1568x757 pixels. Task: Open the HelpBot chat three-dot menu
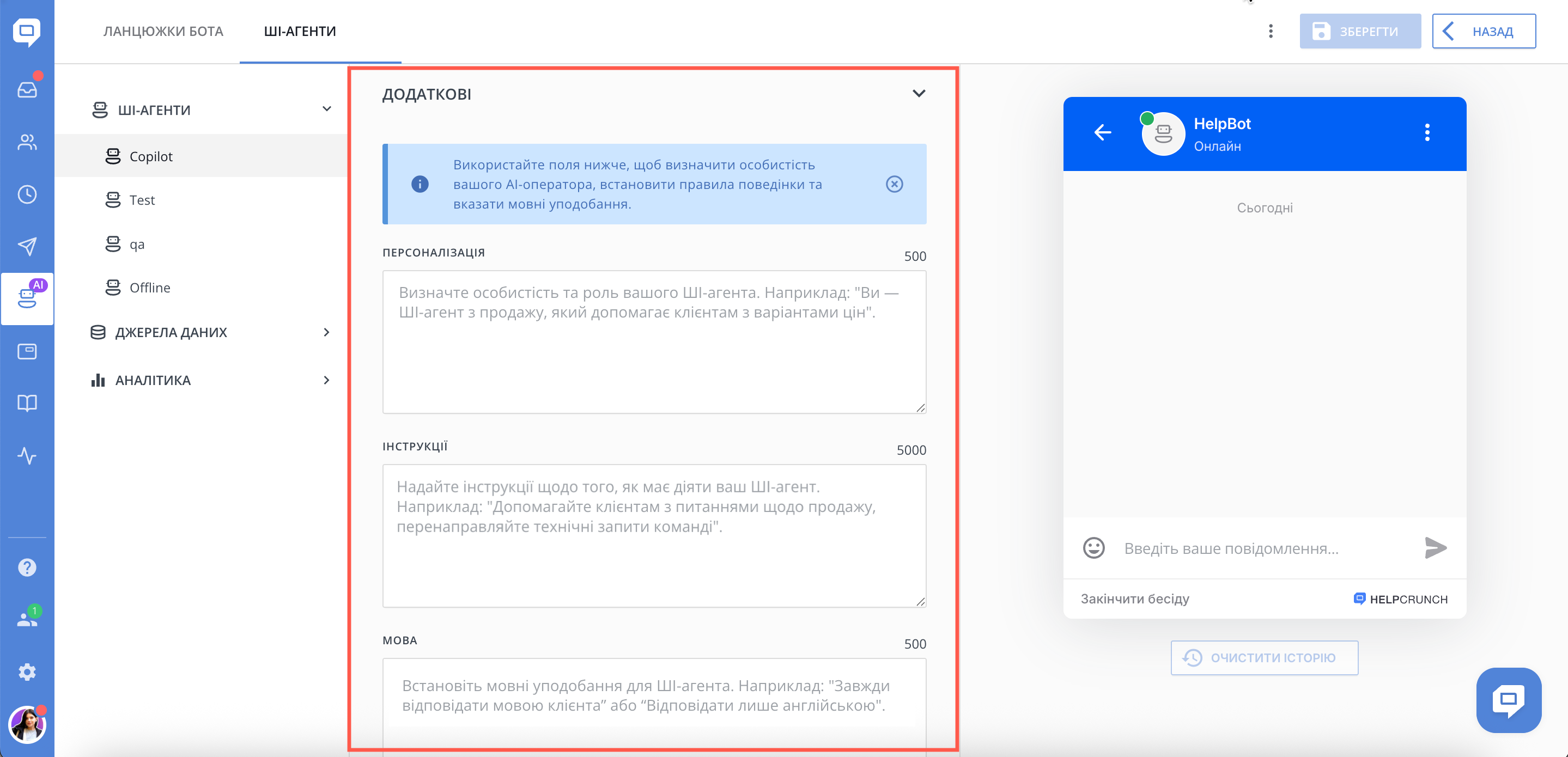[1427, 132]
